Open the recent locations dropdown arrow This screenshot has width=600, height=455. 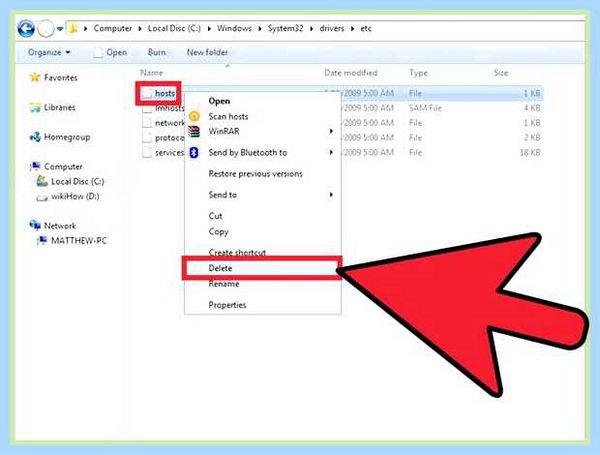tap(60, 29)
